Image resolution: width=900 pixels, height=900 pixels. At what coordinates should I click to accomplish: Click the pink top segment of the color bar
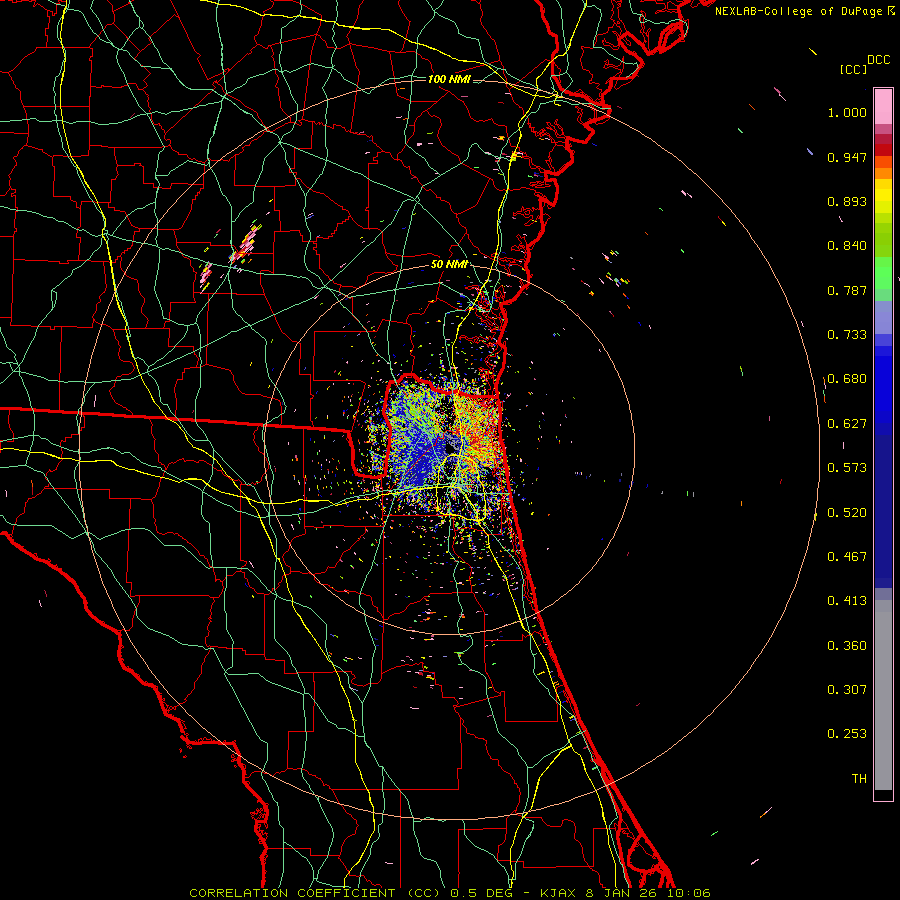(883, 106)
